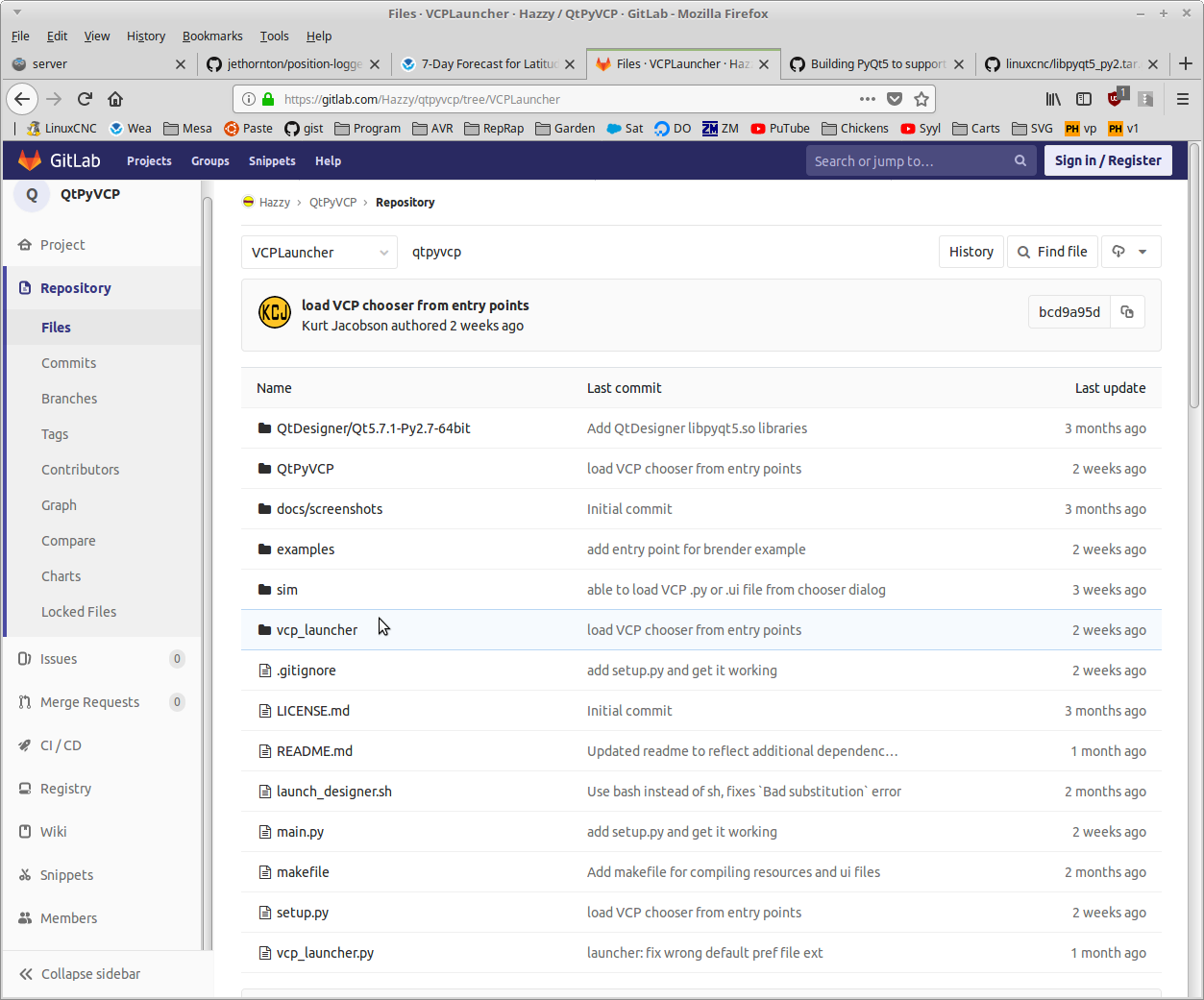Click the Find file button
1204x1000 pixels.
[1052, 252]
